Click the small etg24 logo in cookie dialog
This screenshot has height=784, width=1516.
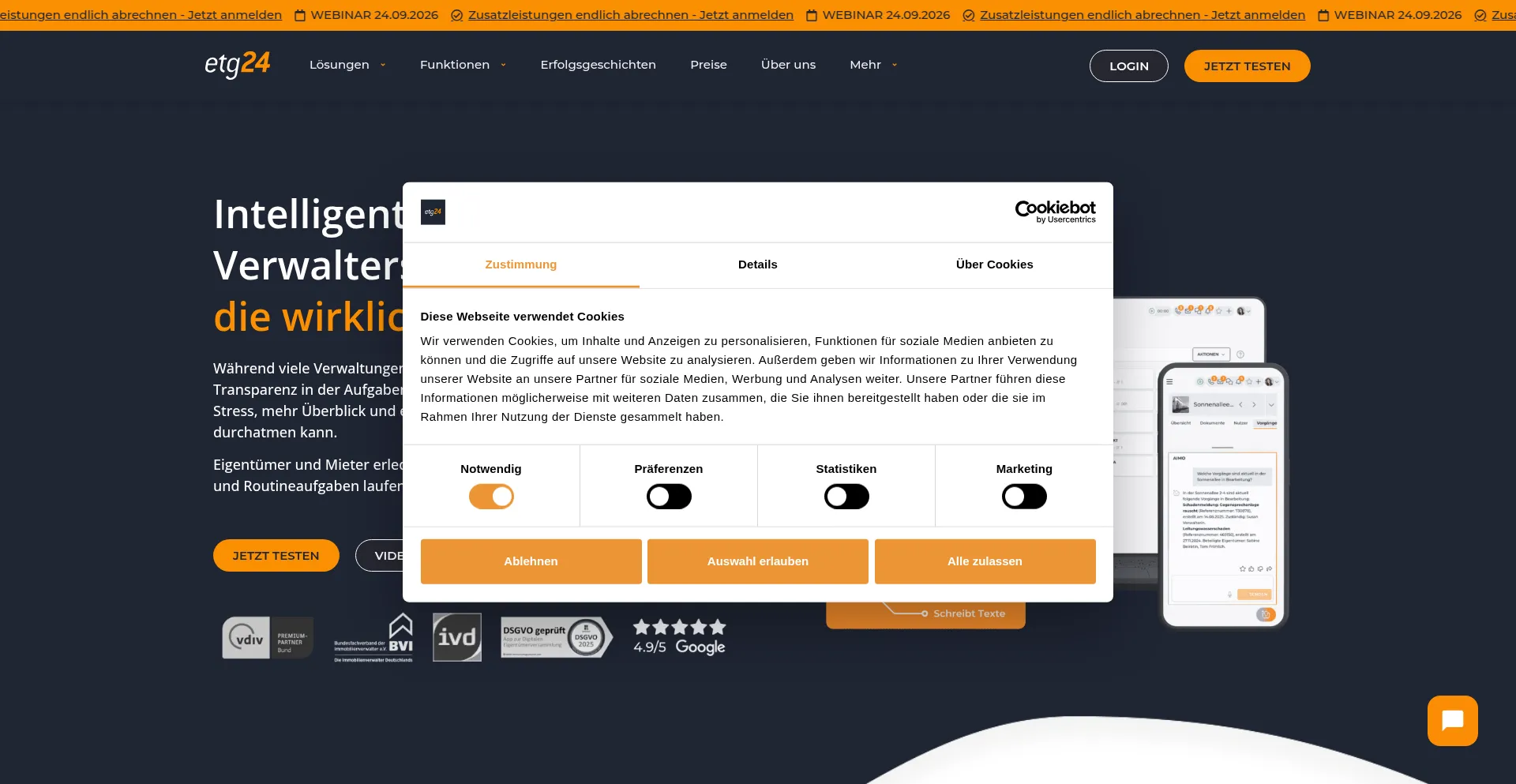tap(433, 212)
